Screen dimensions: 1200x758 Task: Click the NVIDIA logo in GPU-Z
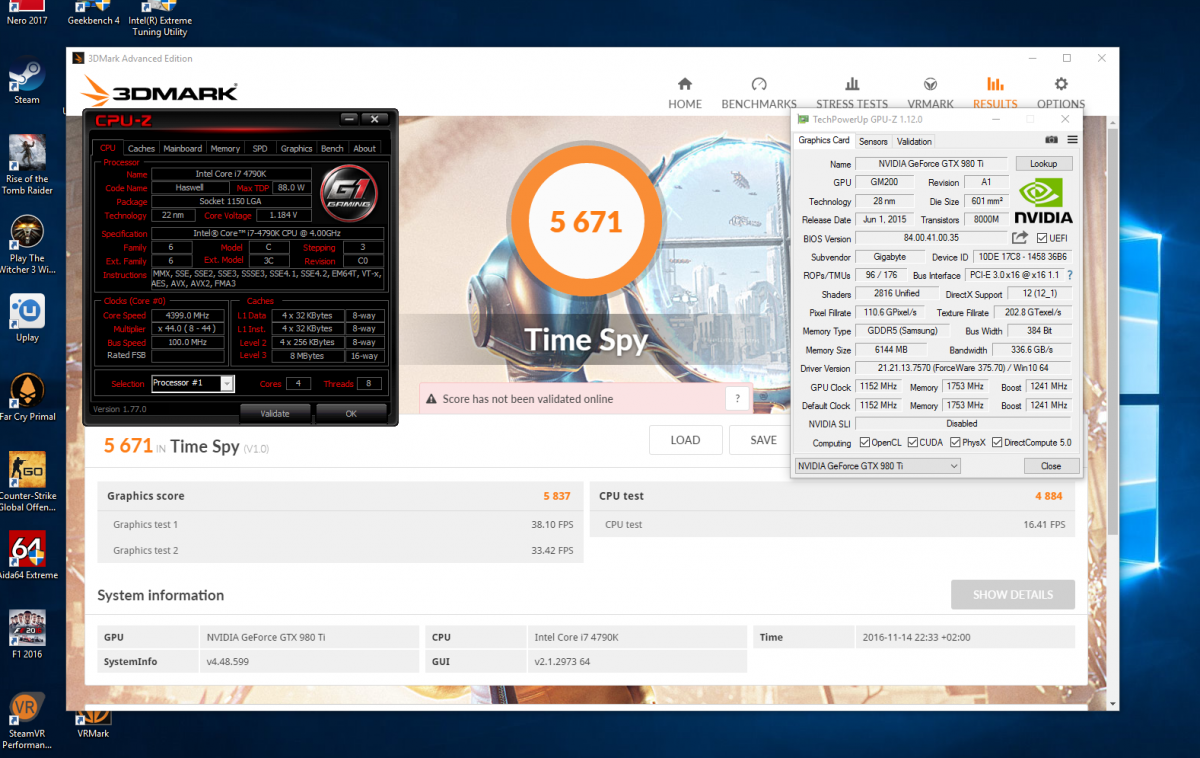pos(1044,201)
